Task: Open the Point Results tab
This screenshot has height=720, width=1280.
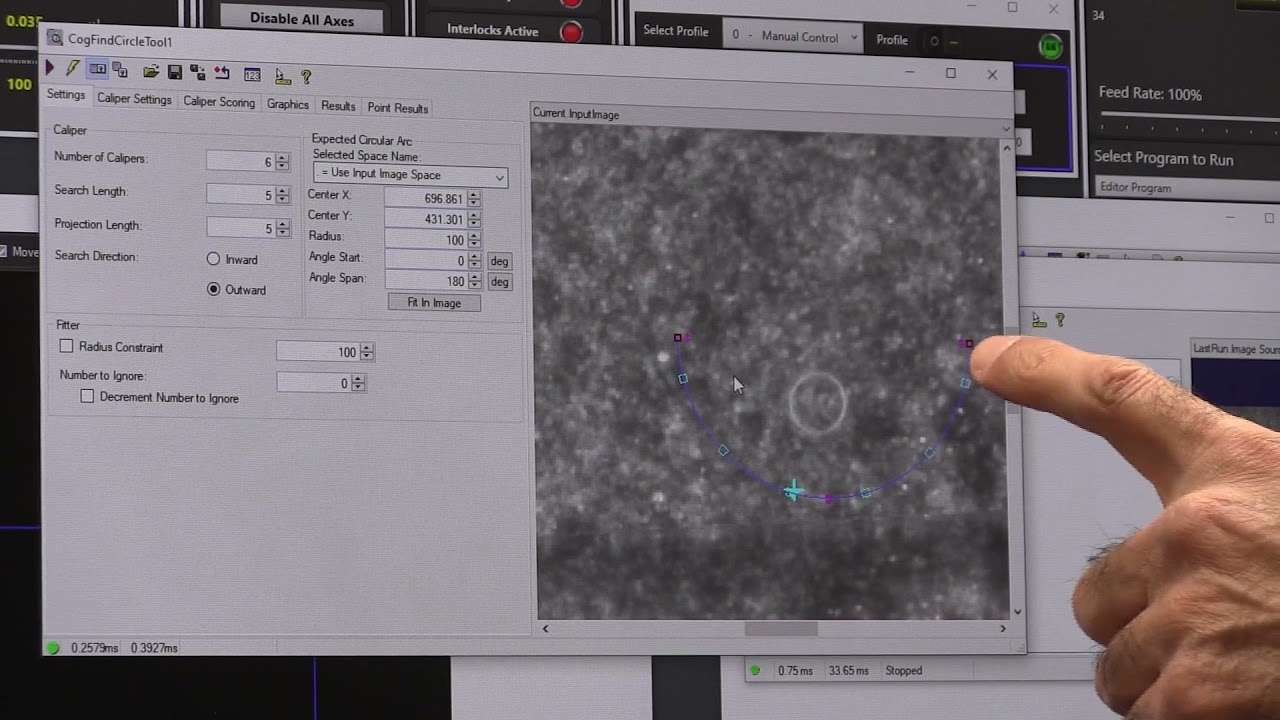Action: pyautogui.click(x=398, y=108)
